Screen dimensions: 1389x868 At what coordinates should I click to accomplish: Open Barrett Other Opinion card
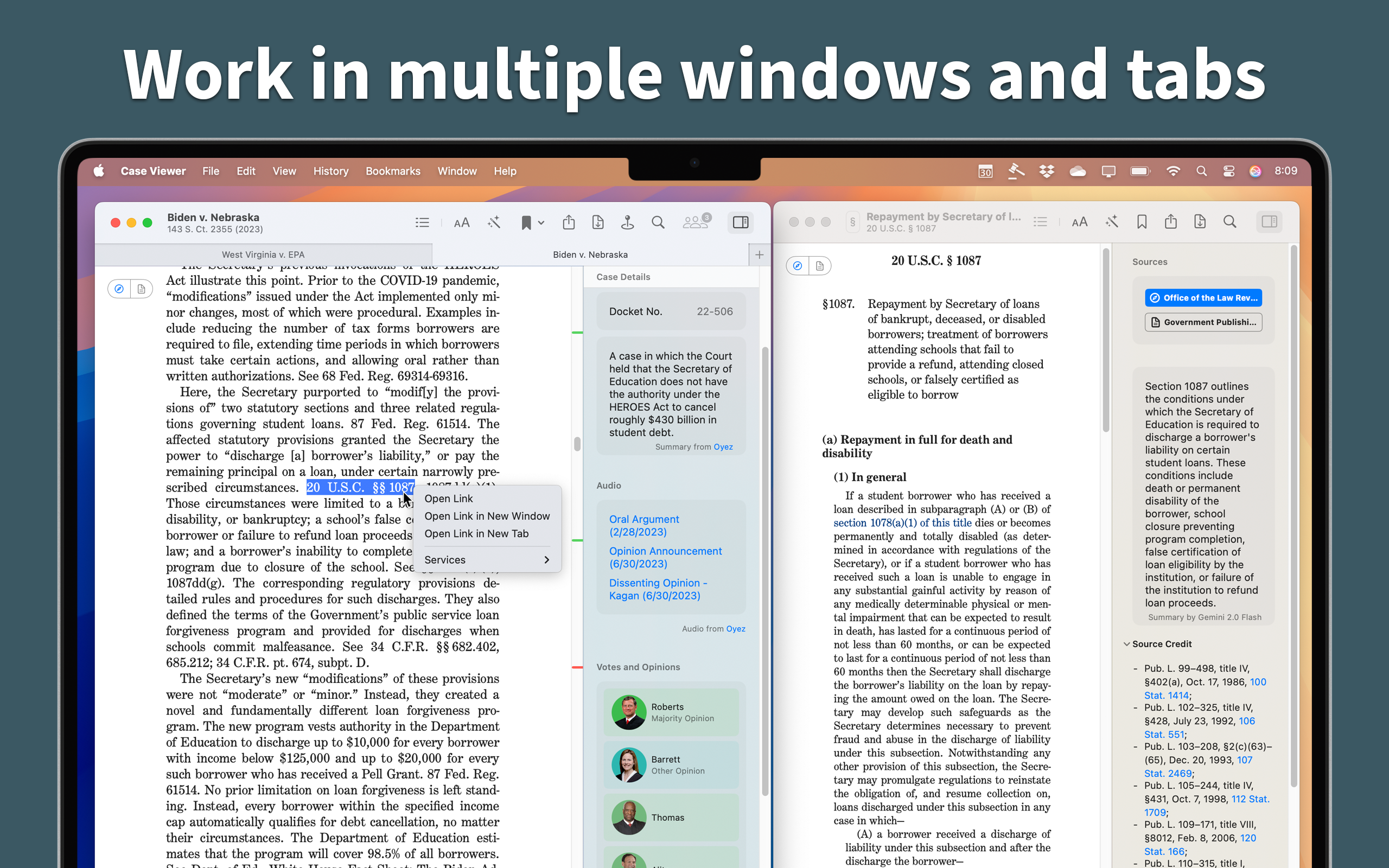(x=671, y=765)
